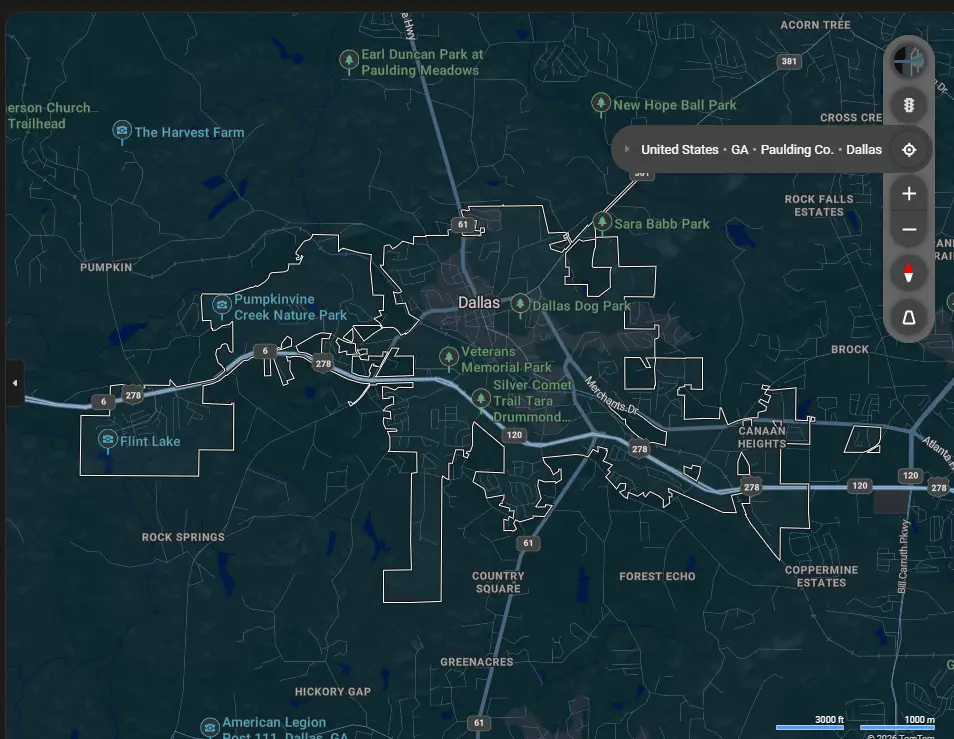This screenshot has width=954, height=739.
Task: Reset map orientation with the compass
Action: (x=909, y=274)
